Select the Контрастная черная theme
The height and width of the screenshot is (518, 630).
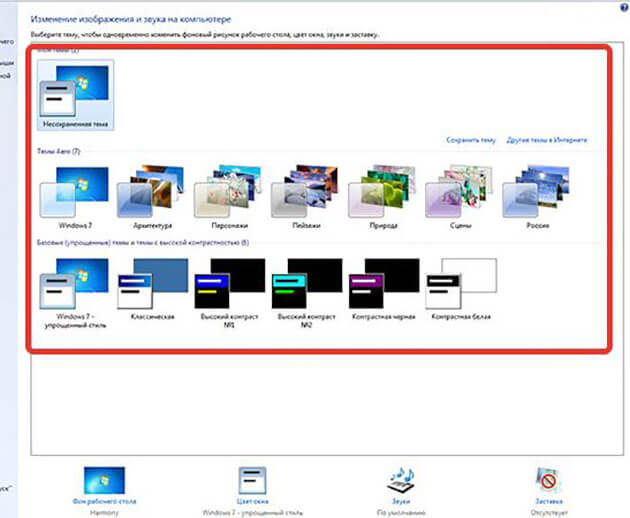coord(383,289)
